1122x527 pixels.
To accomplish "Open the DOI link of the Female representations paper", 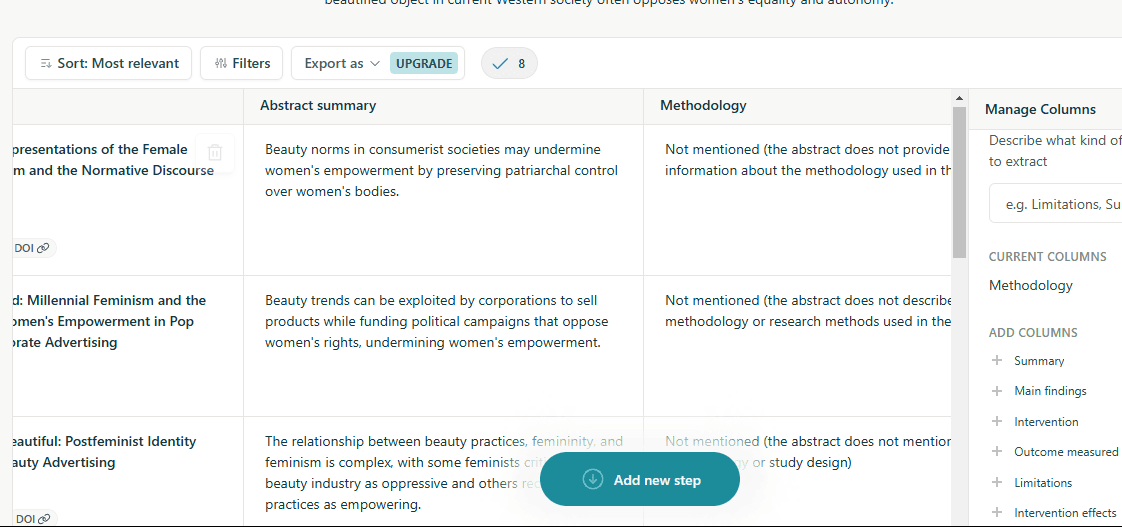I will pyautogui.click(x=32, y=248).
